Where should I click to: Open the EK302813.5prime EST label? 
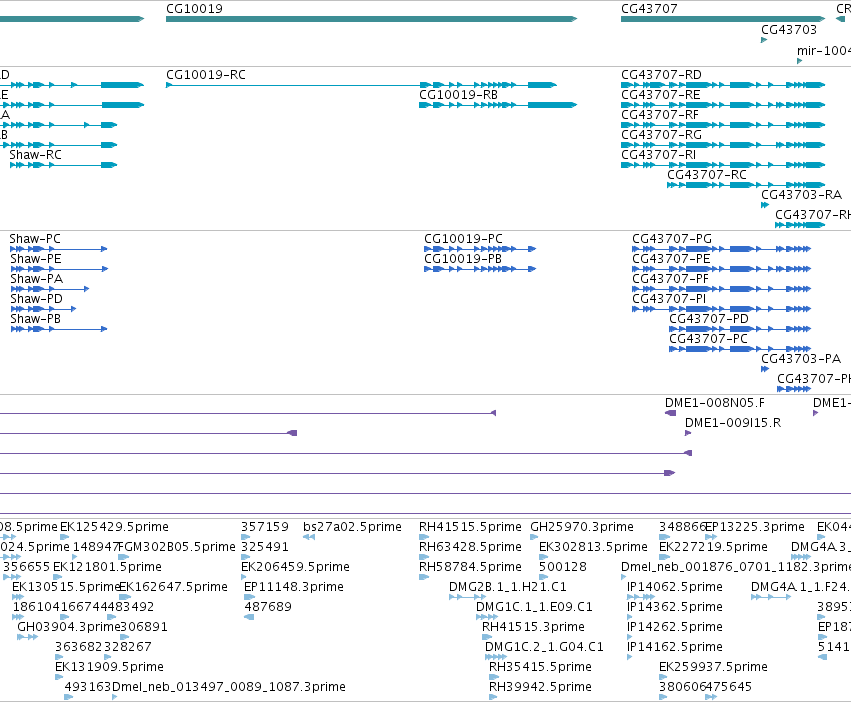point(593,547)
